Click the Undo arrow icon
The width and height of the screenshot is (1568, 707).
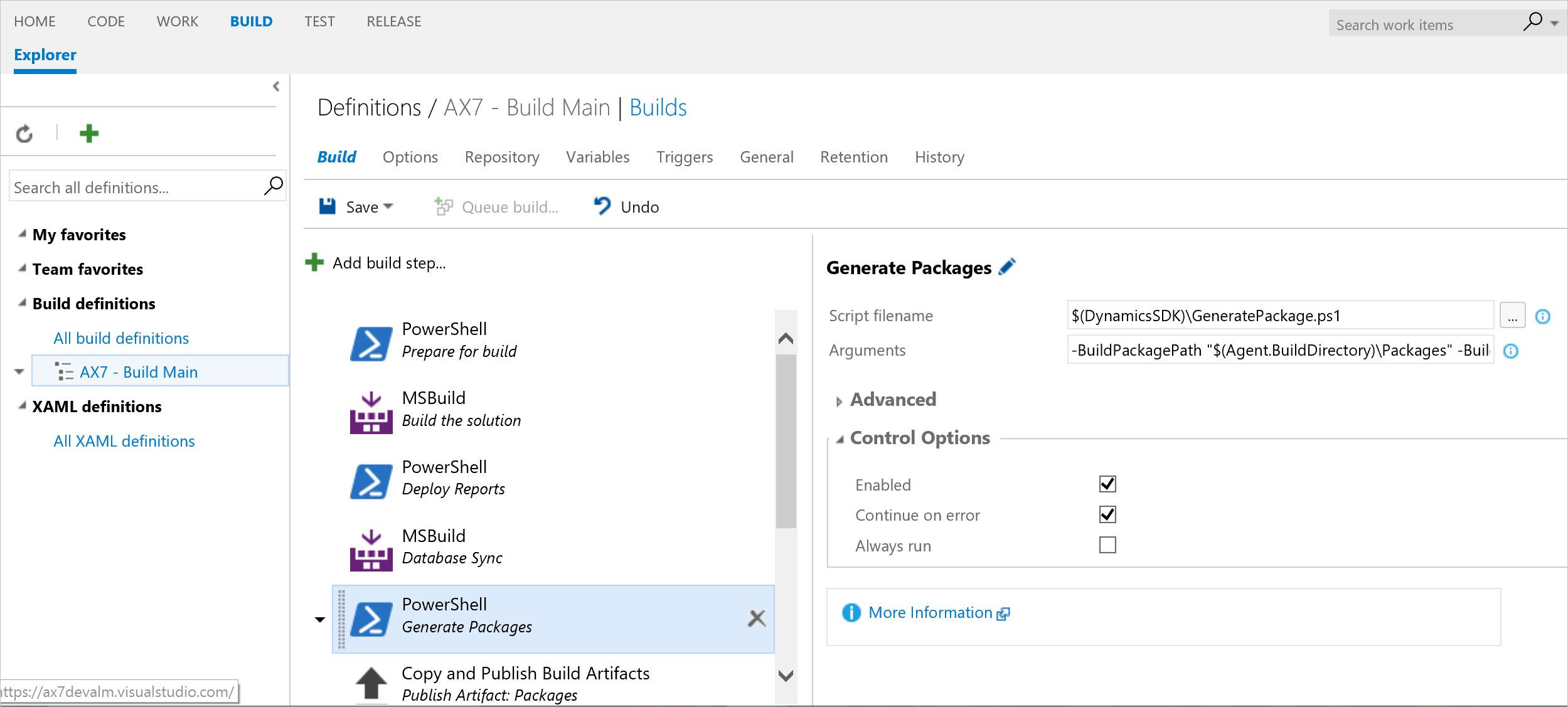click(602, 206)
